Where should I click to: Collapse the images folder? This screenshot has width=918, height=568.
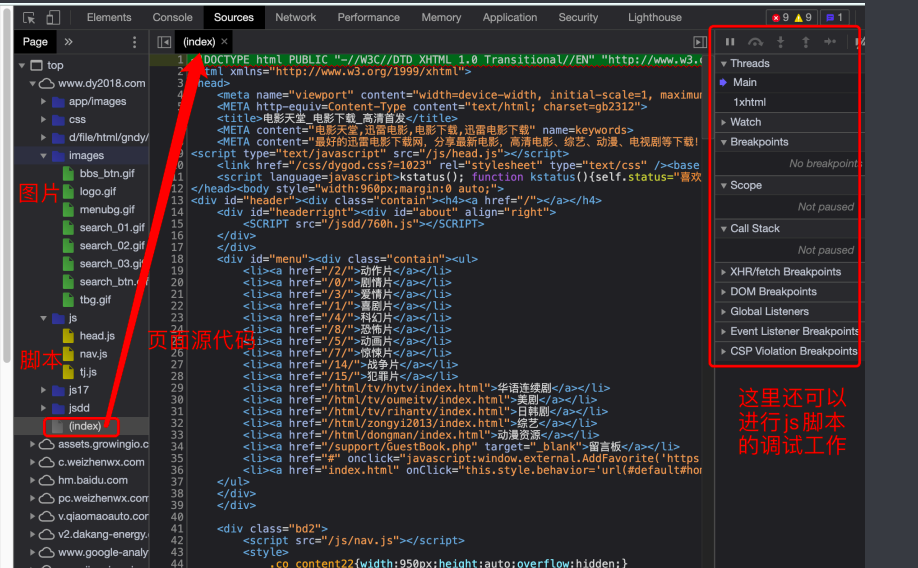(x=43, y=156)
